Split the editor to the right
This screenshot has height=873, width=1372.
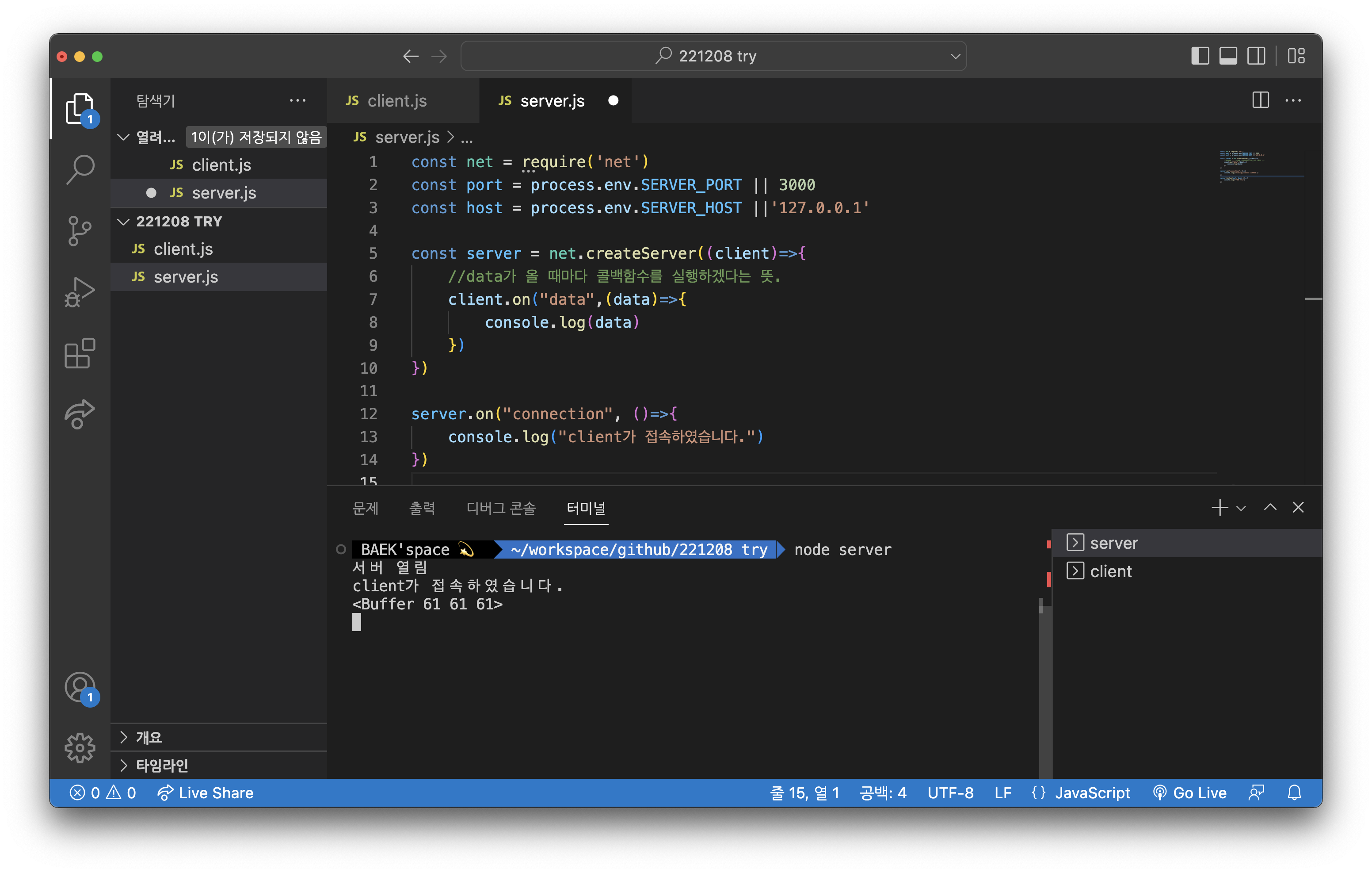(1260, 100)
